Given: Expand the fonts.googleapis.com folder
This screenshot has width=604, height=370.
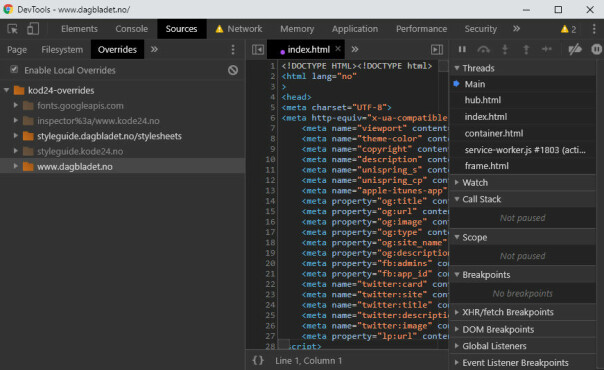Looking at the screenshot, I should coord(16,105).
